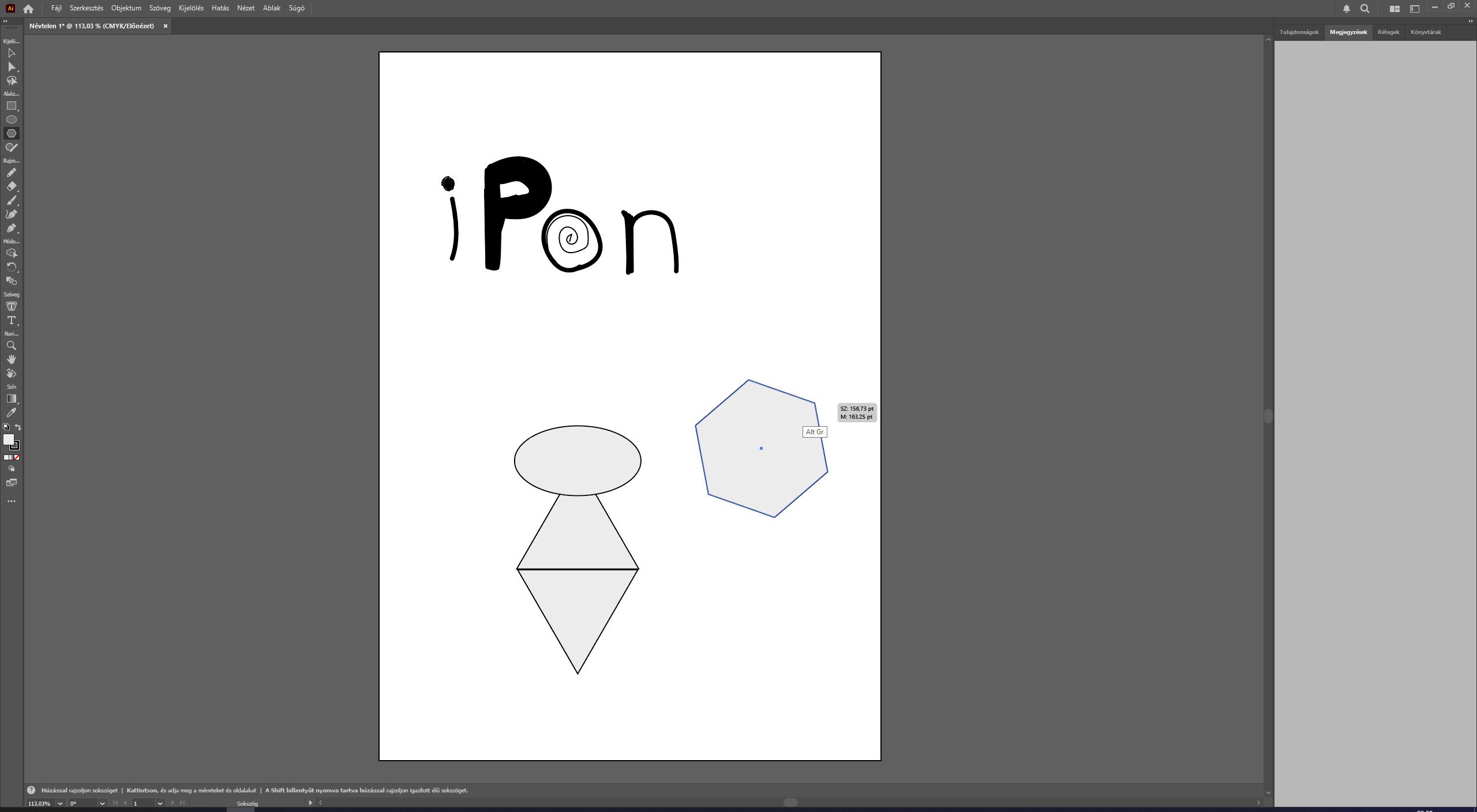Screen dimensions: 1477x812
Task: Go to Illustrator Home screen
Action: (28, 9)
